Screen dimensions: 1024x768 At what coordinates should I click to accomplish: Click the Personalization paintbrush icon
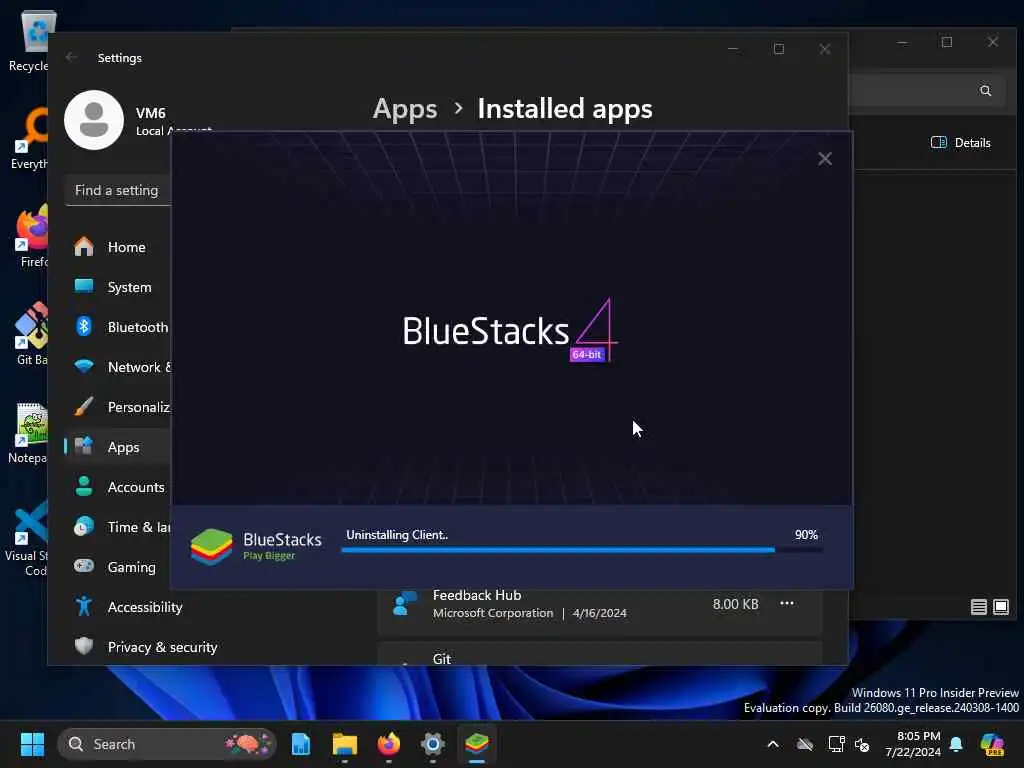coord(84,406)
